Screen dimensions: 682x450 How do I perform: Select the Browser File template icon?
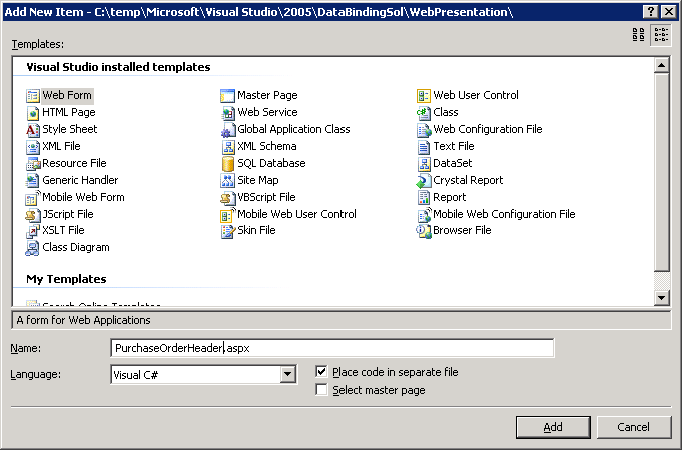[x=424, y=231]
